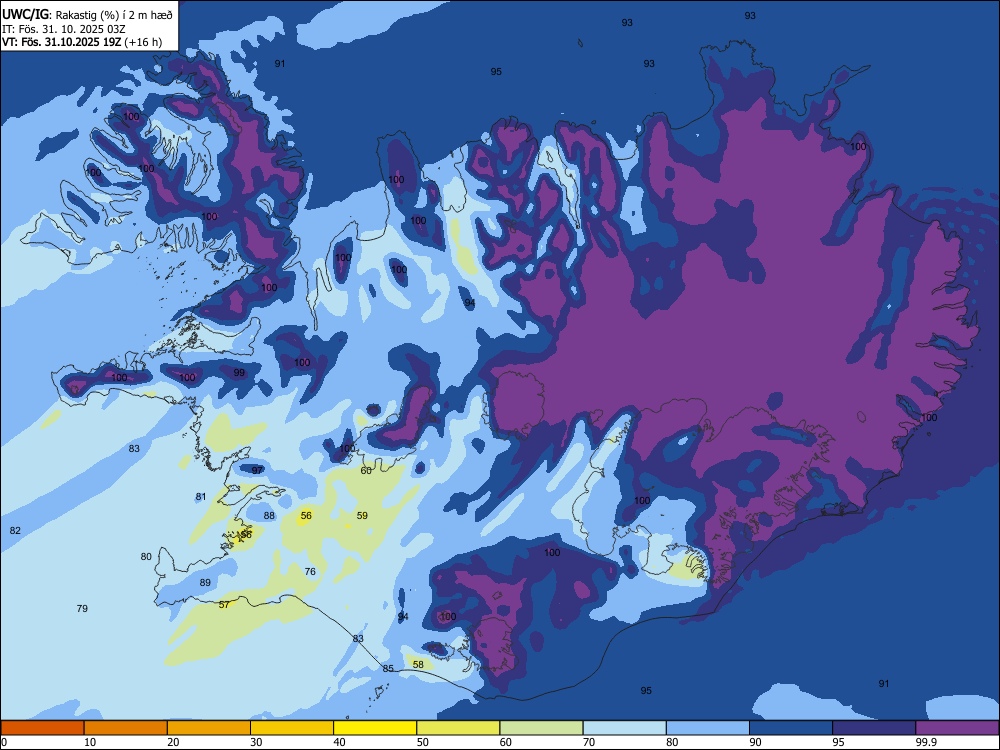
Task: Select the 'IT: Fös. 31. 10. 2025 03Z' line
Action: (x=64, y=29)
